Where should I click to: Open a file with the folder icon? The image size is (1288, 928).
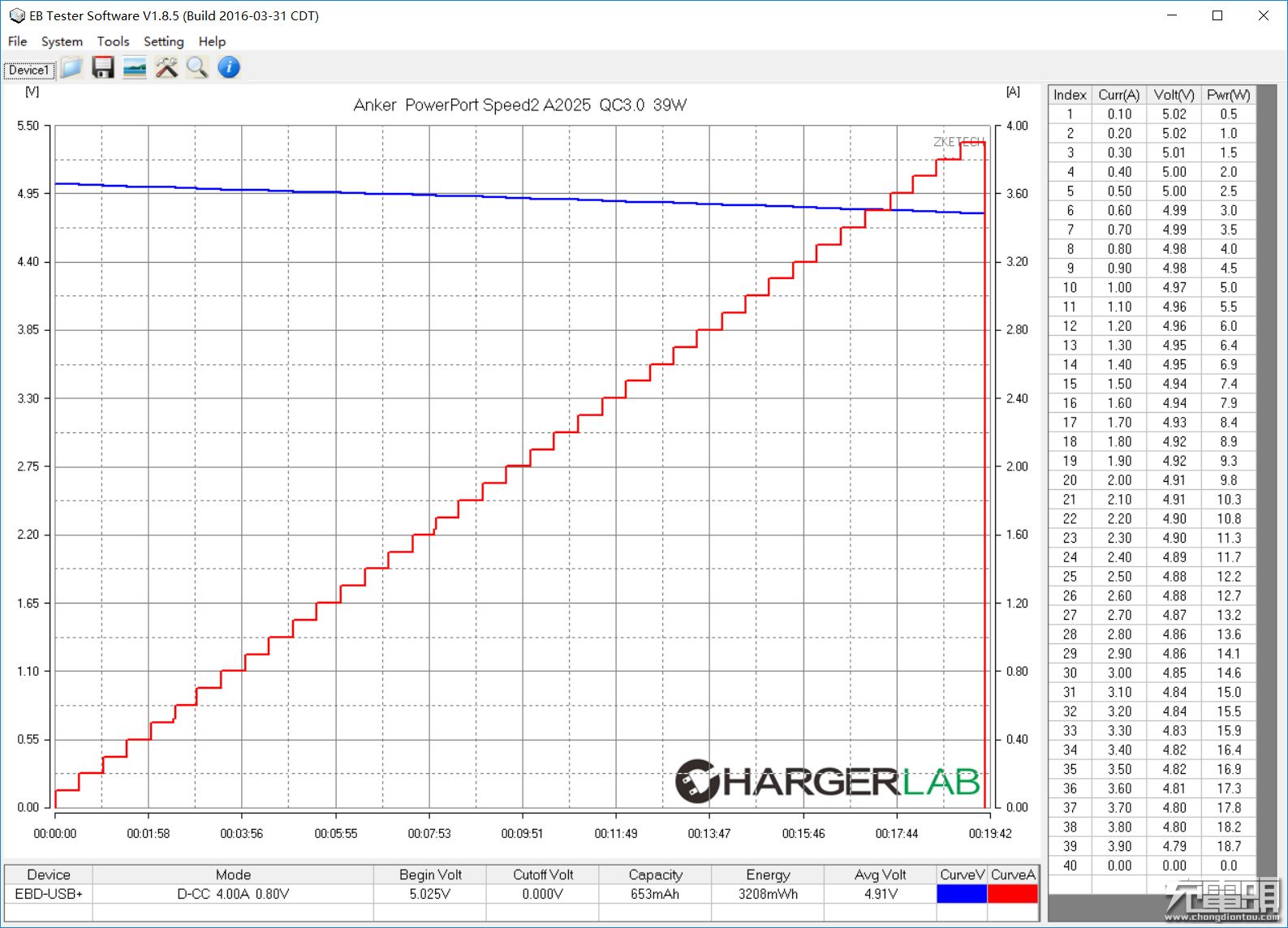click(x=71, y=67)
